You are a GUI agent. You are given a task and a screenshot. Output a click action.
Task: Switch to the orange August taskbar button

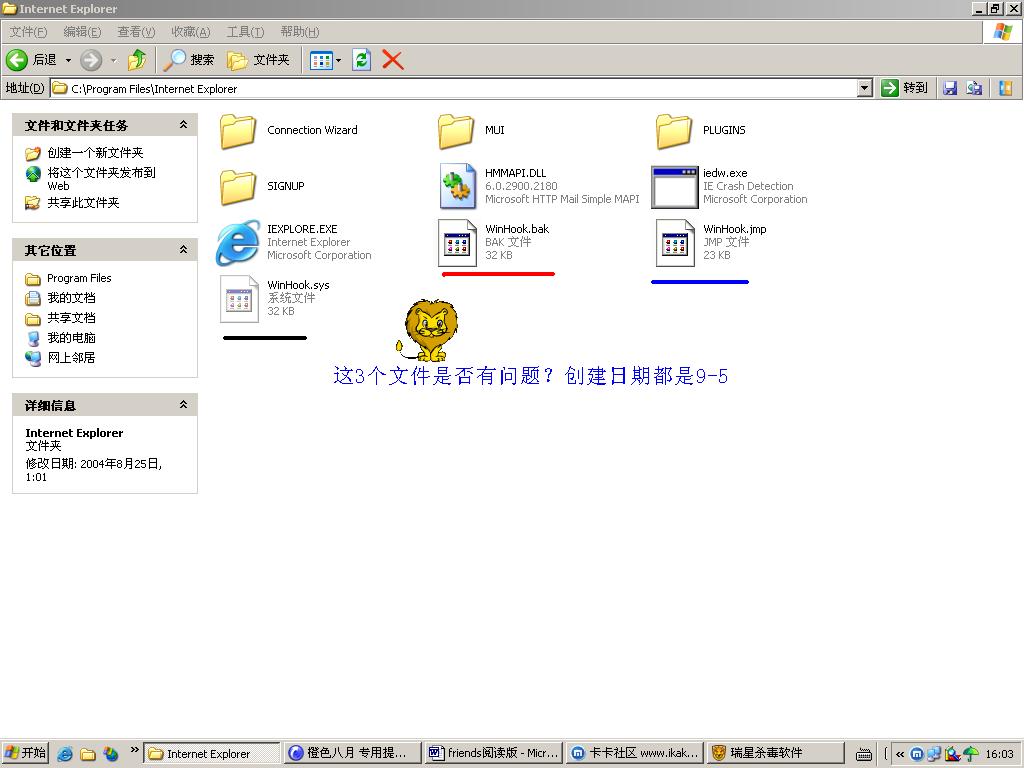[352, 754]
